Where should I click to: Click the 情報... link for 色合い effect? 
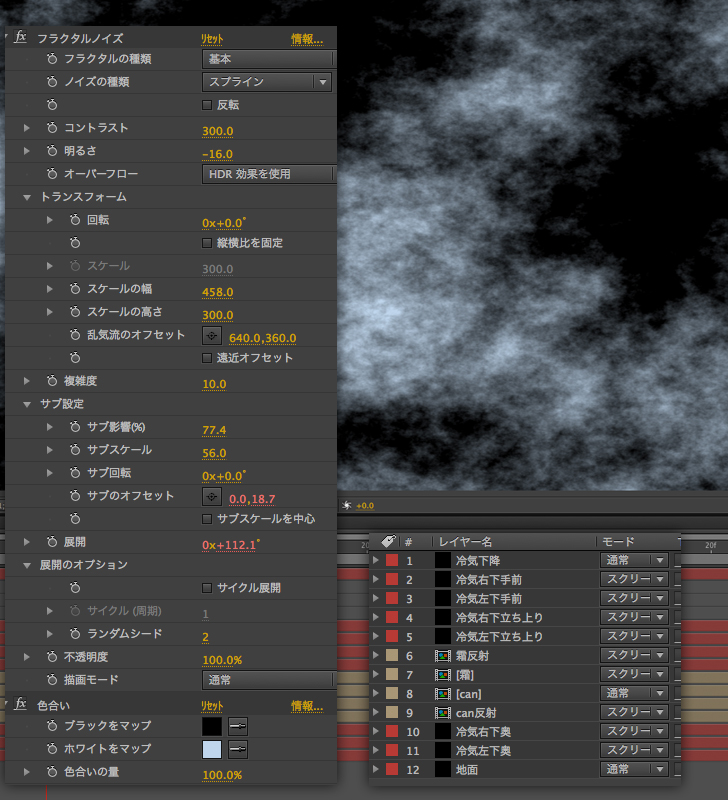[x=307, y=705]
